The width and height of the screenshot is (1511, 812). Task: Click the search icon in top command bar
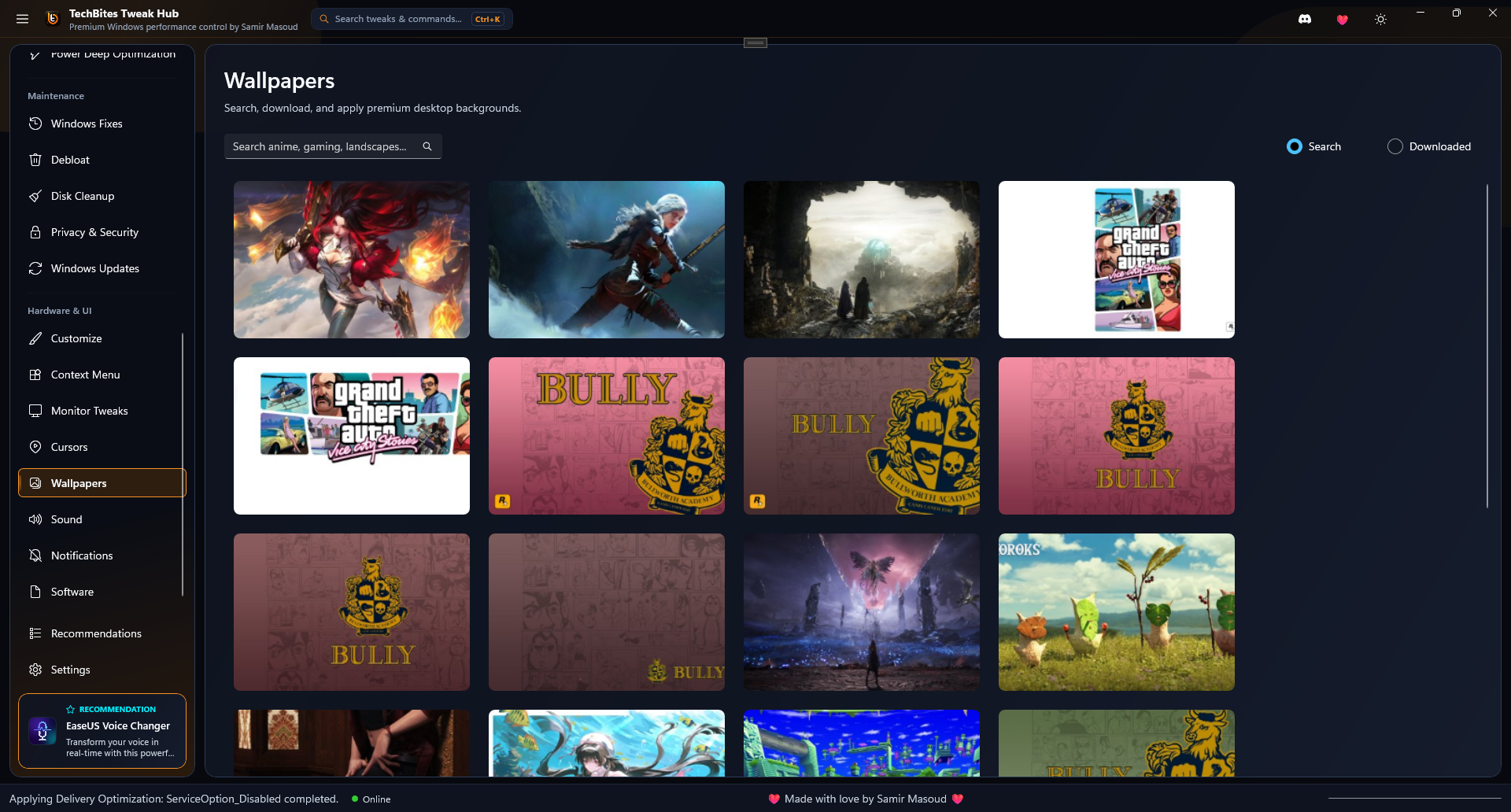[324, 19]
